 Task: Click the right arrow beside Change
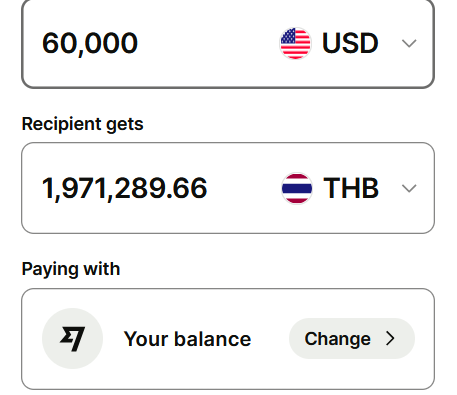(390, 339)
